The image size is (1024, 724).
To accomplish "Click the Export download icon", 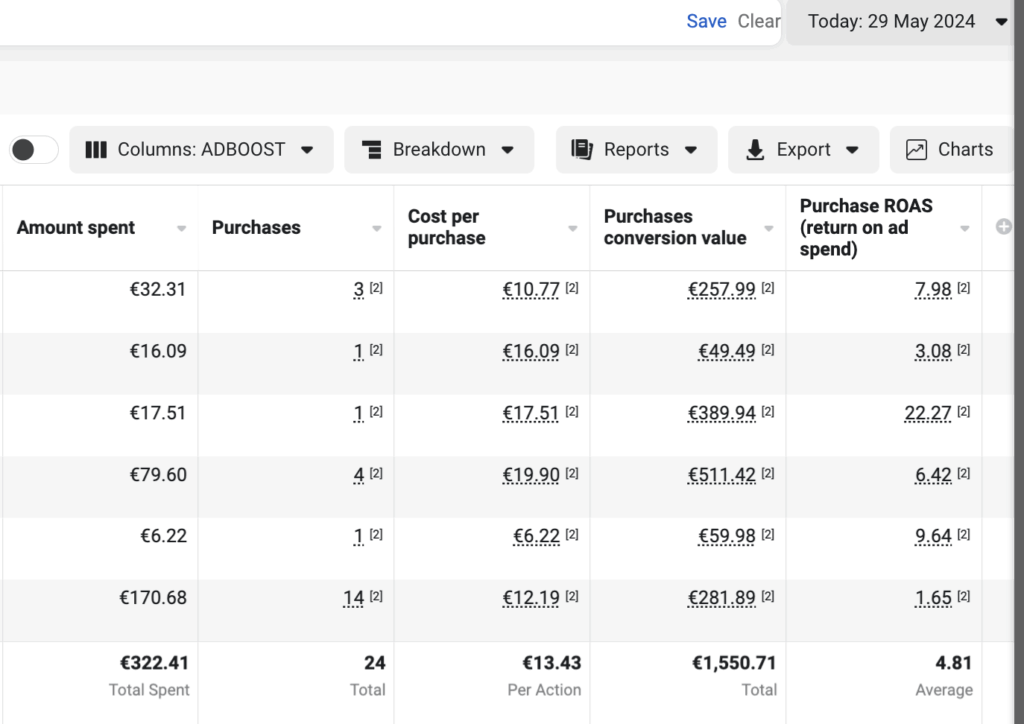I will point(755,150).
